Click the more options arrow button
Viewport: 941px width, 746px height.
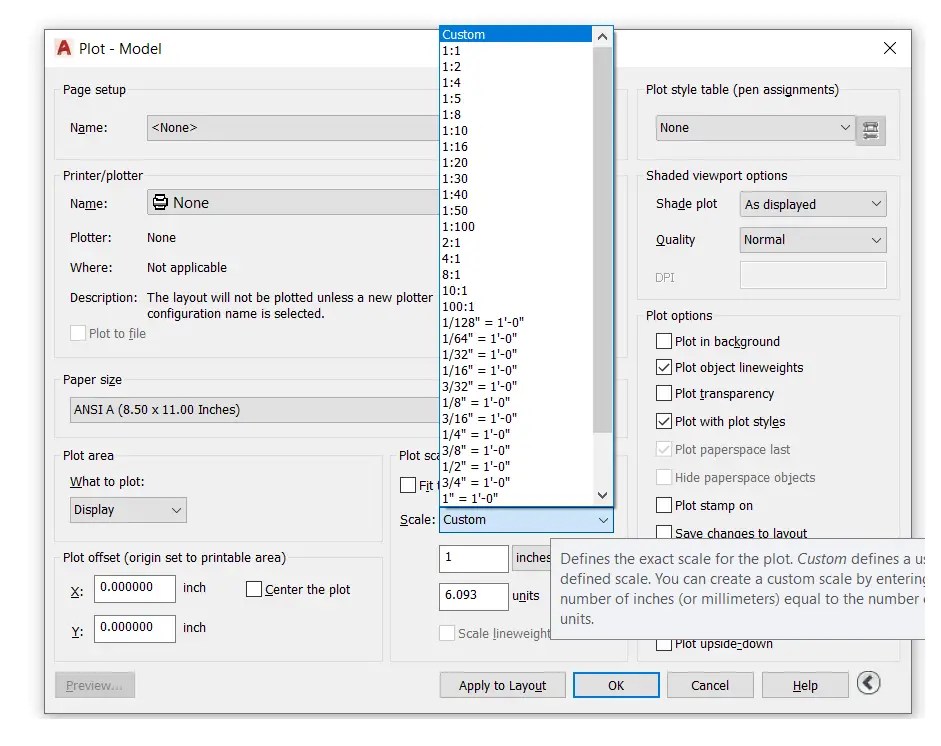click(868, 683)
